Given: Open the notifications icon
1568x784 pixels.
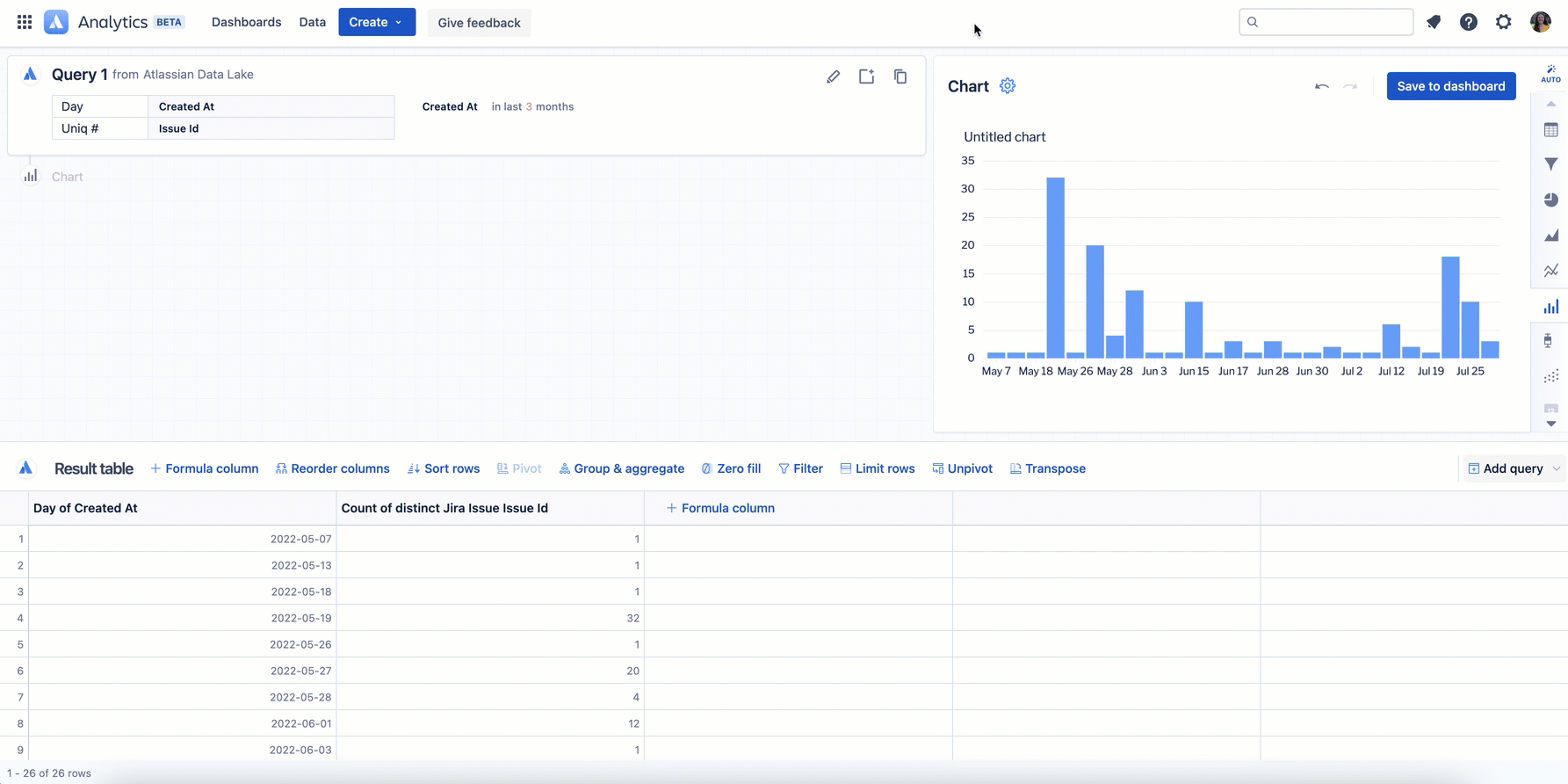Looking at the screenshot, I should coord(1434,22).
